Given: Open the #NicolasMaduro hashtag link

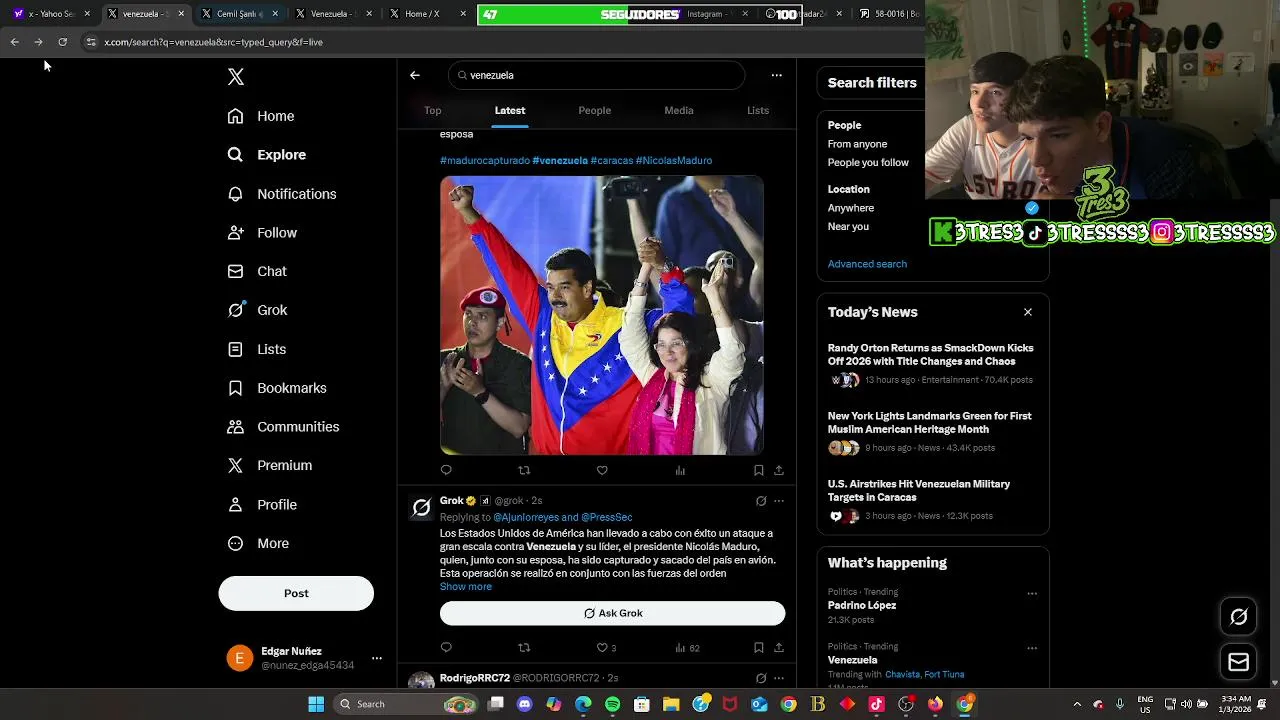Looking at the screenshot, I should [674, 160].
